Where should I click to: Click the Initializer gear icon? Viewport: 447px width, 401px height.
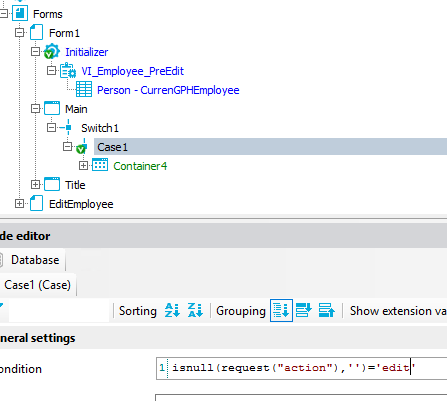point(52,52)
